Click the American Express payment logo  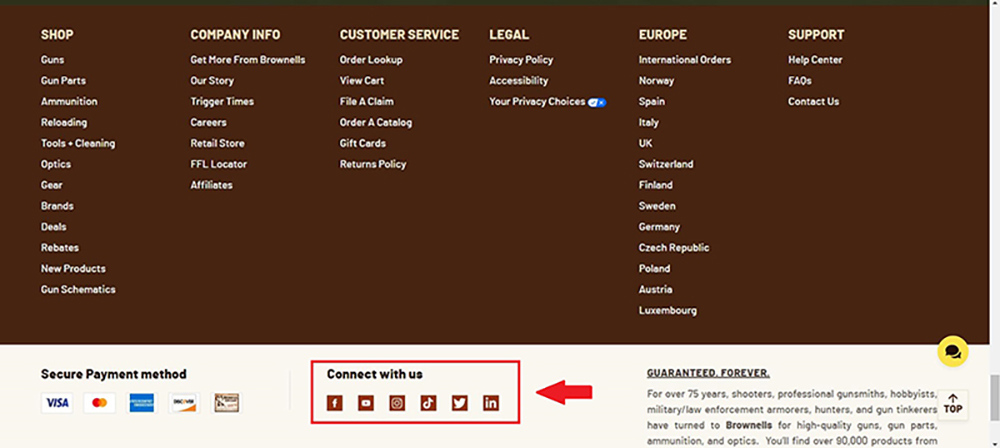[142, 403]
